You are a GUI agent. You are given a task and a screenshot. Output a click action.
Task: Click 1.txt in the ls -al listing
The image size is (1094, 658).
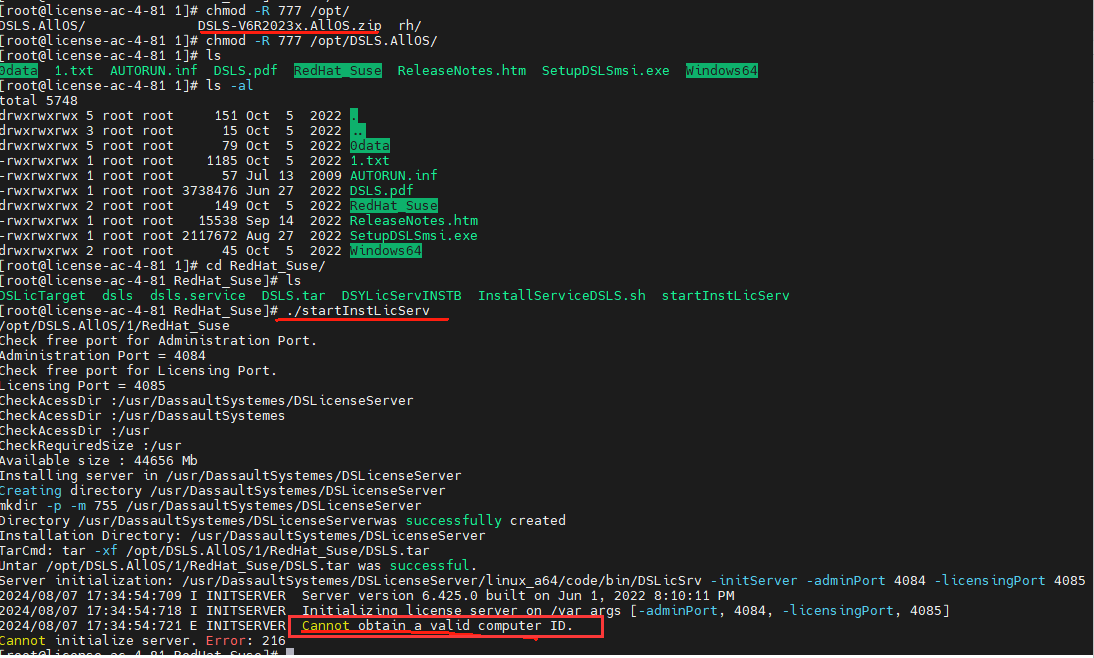[370, 160]
